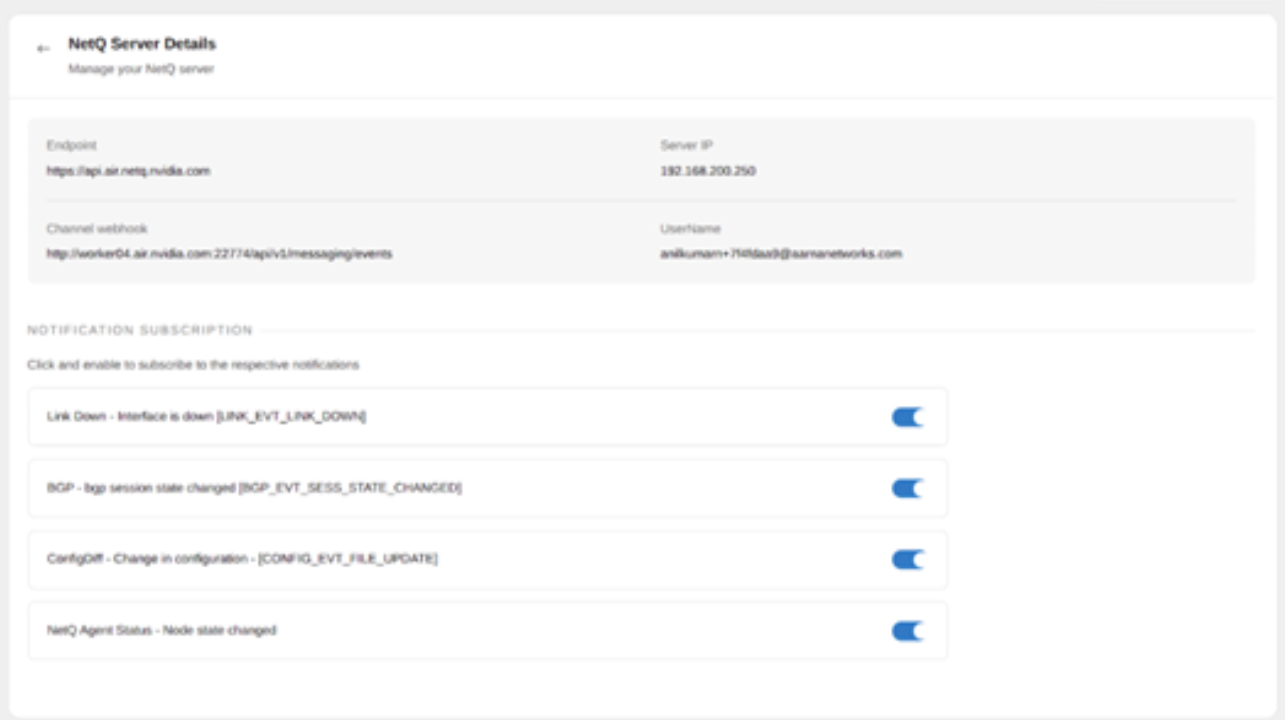
Task: Click the NOTIFICATION SUBSCRIPTION section header
Action: (x=140, y=330)
